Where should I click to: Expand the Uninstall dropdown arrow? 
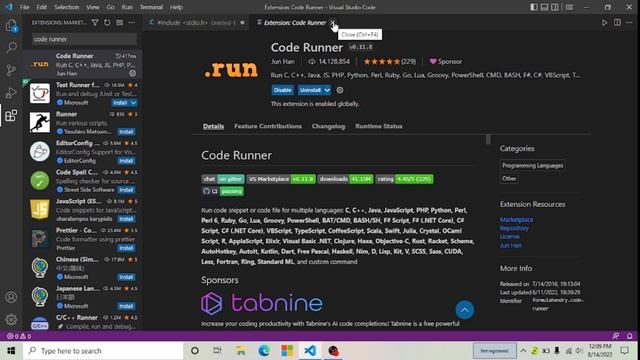[327, 90]
